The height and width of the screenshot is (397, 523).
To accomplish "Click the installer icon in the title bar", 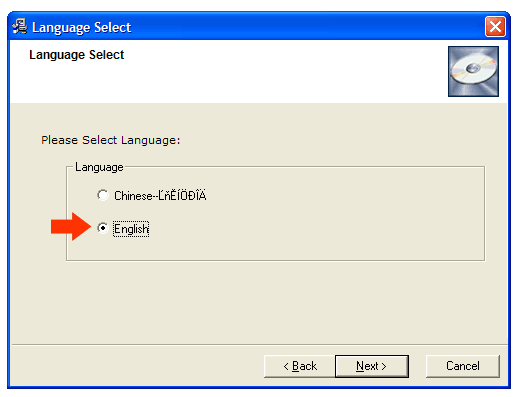I will pos(20,27).
